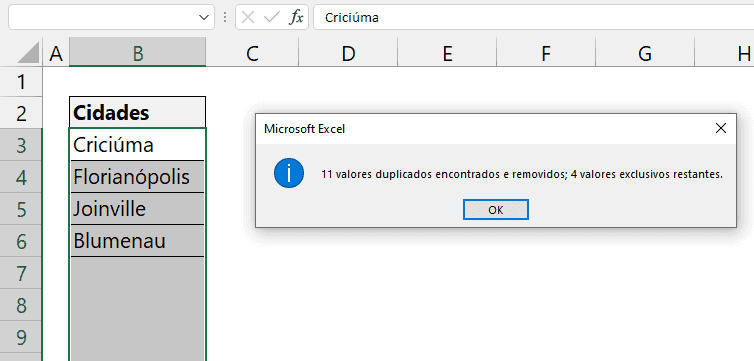This screenshot has height=361, width=754.
Task: Open the Insert Function fx icon
Action: (296, 18)
